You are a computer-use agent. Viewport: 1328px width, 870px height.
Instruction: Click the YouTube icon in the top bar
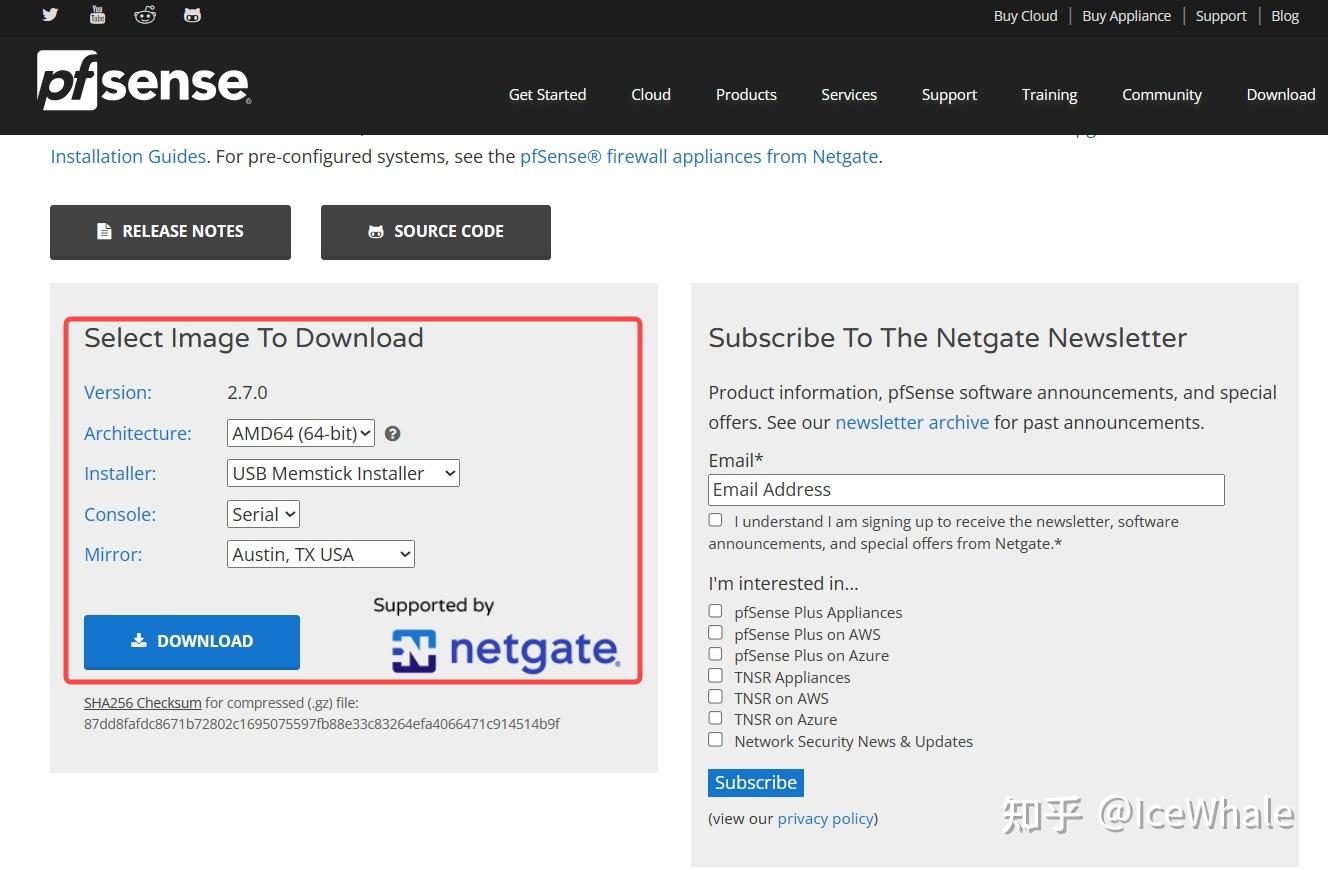97,15
